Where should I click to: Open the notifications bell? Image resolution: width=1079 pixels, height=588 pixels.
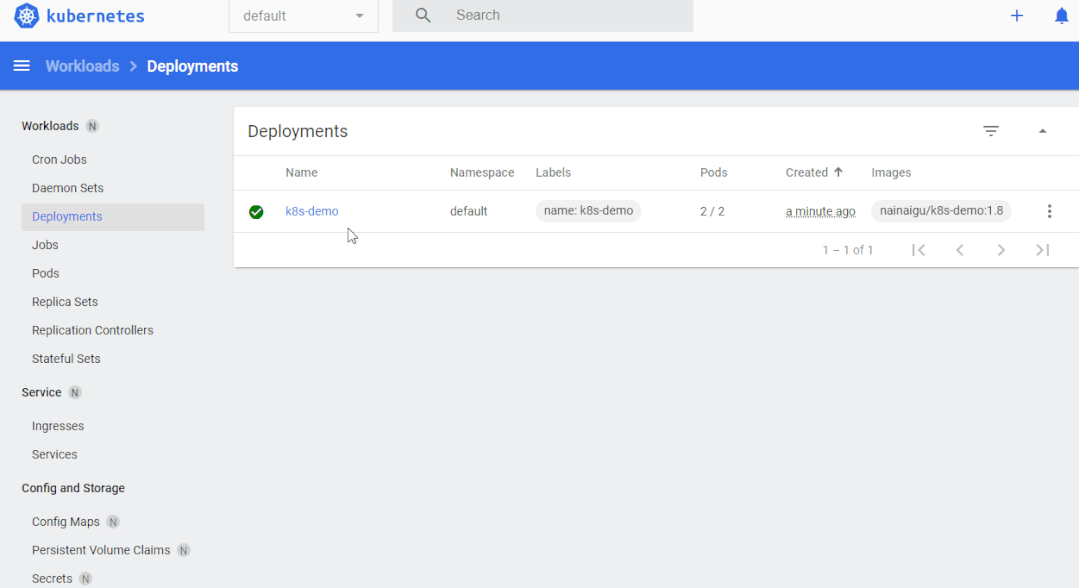tap(1061, 16)
